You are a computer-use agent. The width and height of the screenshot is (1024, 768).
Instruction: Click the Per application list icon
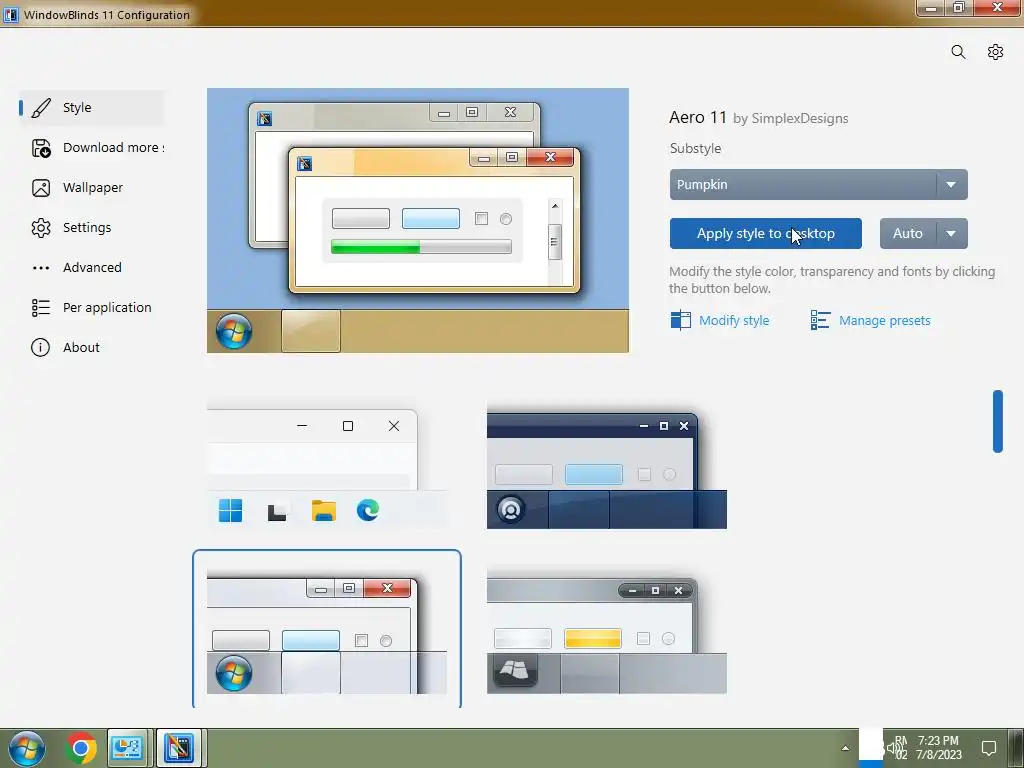click(40, 308)
